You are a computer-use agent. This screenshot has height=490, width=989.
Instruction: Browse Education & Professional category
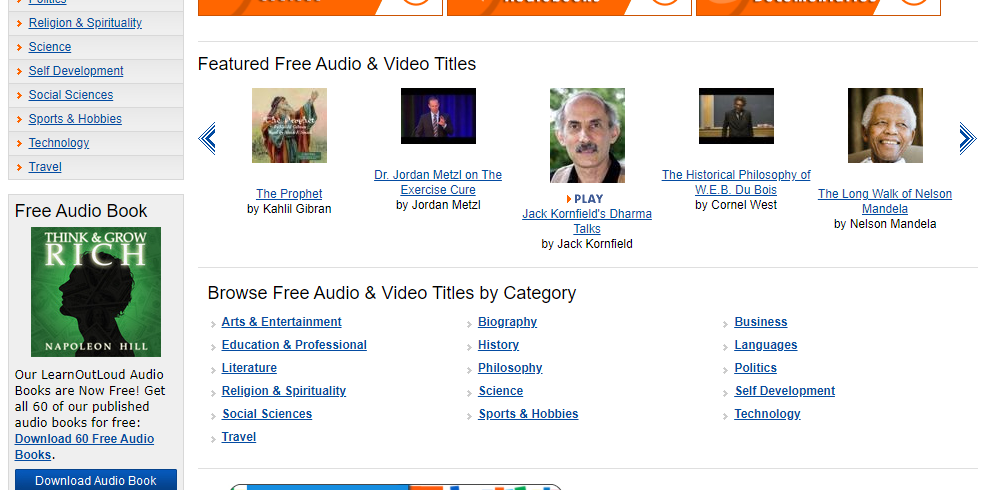click(294, 345)
